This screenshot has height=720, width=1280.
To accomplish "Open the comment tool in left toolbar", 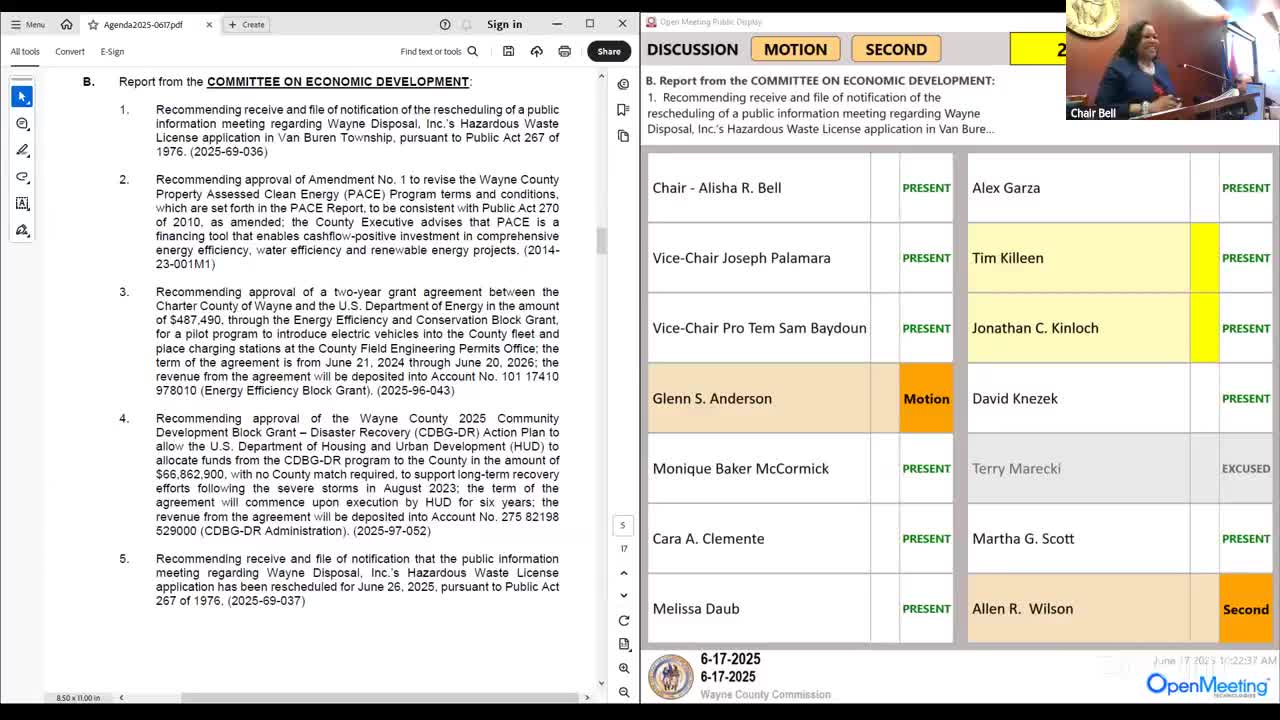I will (22, 123).
